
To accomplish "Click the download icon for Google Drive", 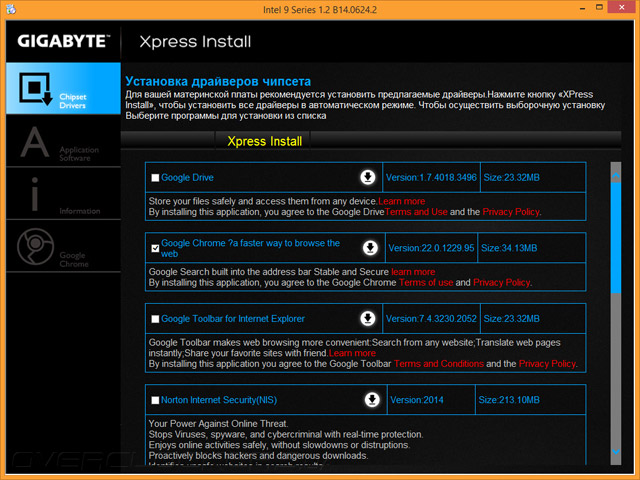I will (x=368, y=177).
